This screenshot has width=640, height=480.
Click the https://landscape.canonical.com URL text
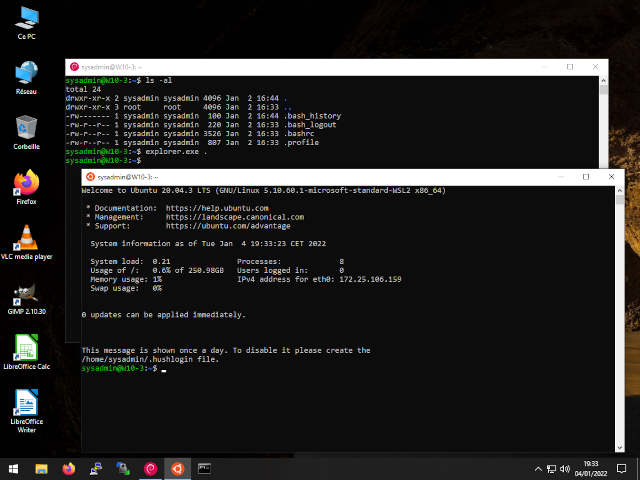tap(235, 217)
